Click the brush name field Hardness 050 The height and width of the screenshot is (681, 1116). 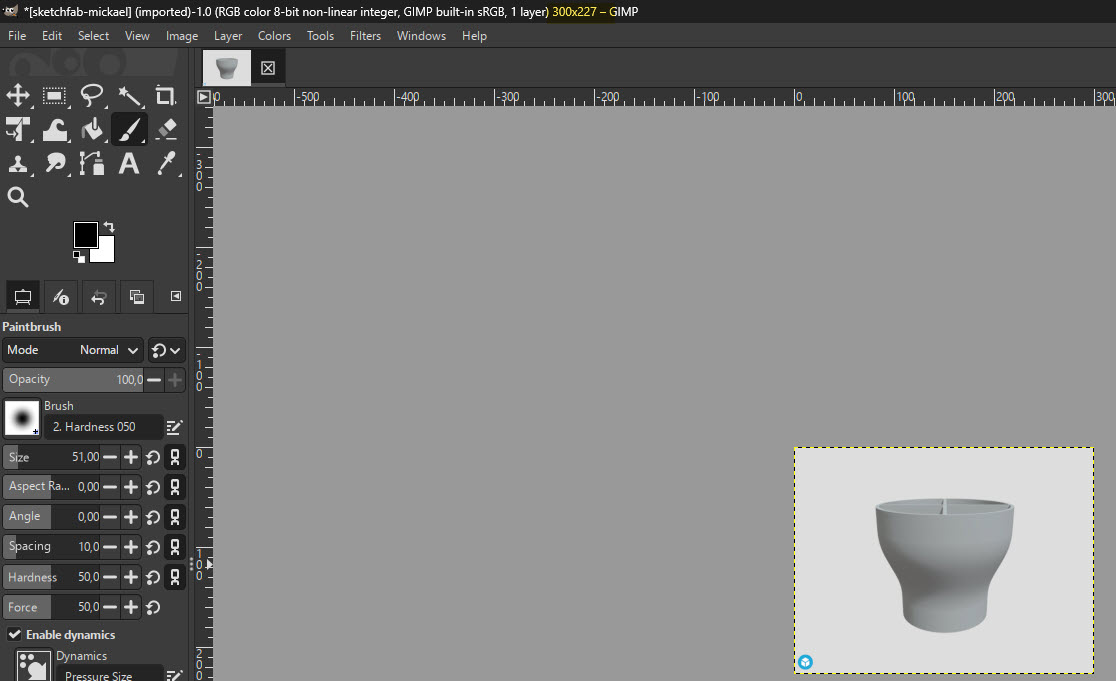coord(103,427)
